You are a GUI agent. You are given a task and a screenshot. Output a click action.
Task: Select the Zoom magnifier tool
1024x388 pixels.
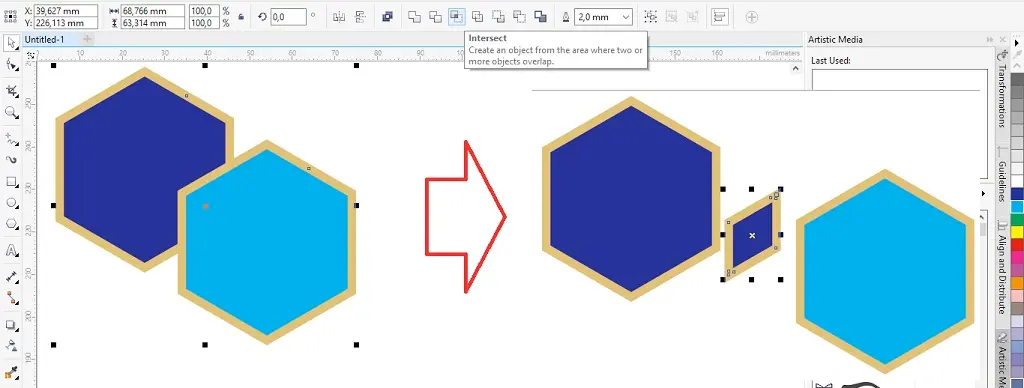11,113
